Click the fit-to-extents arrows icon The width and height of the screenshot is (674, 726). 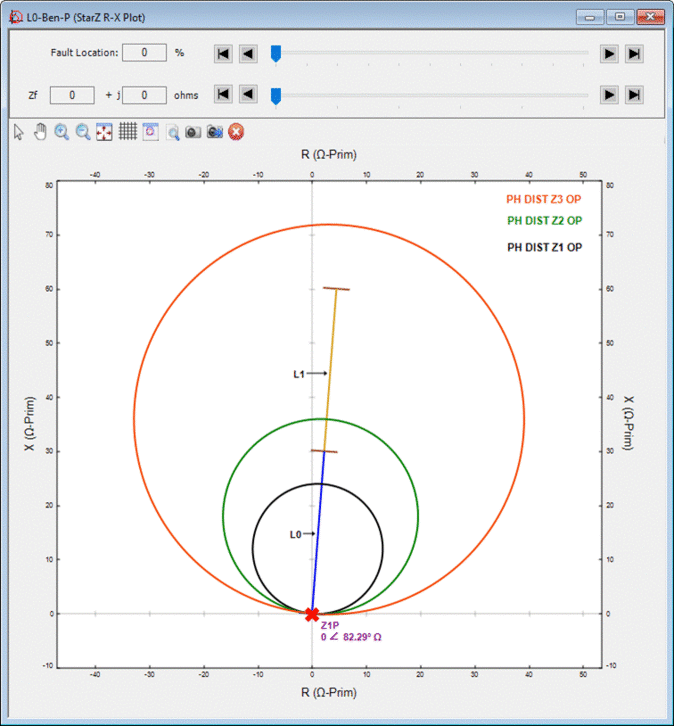pyautogui.click(x=105, y=131)
